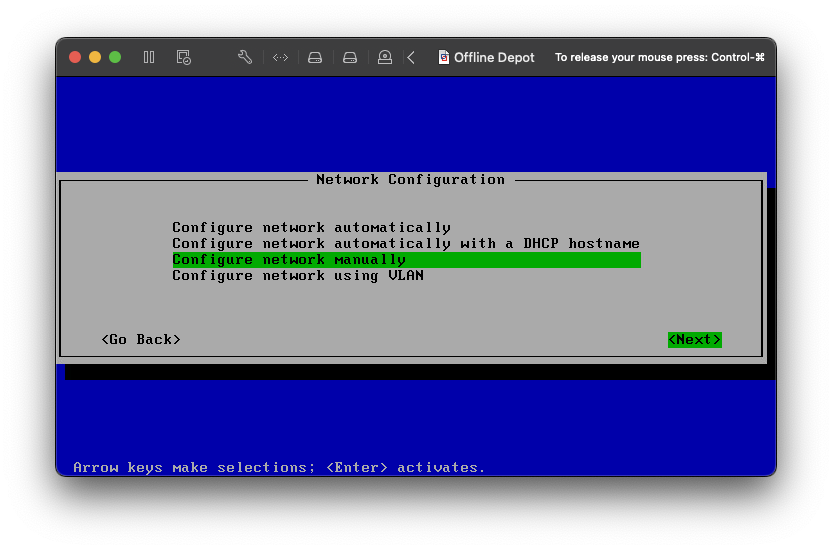The width and height of the screenshot is (832, 550).
Task: Enter full screen with green button
Action: 115,57
